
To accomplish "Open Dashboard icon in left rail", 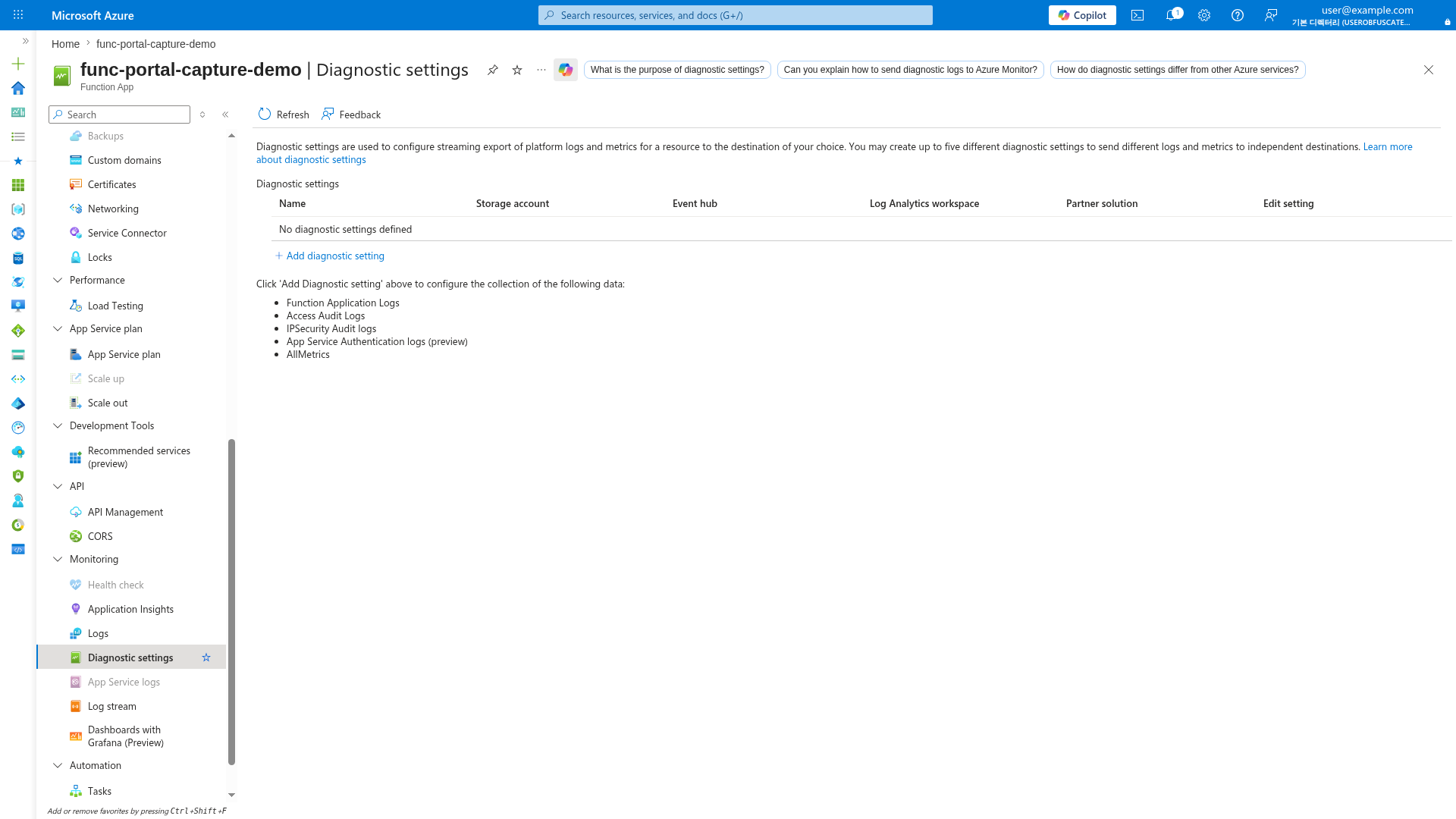I will (x=18, y=112).
